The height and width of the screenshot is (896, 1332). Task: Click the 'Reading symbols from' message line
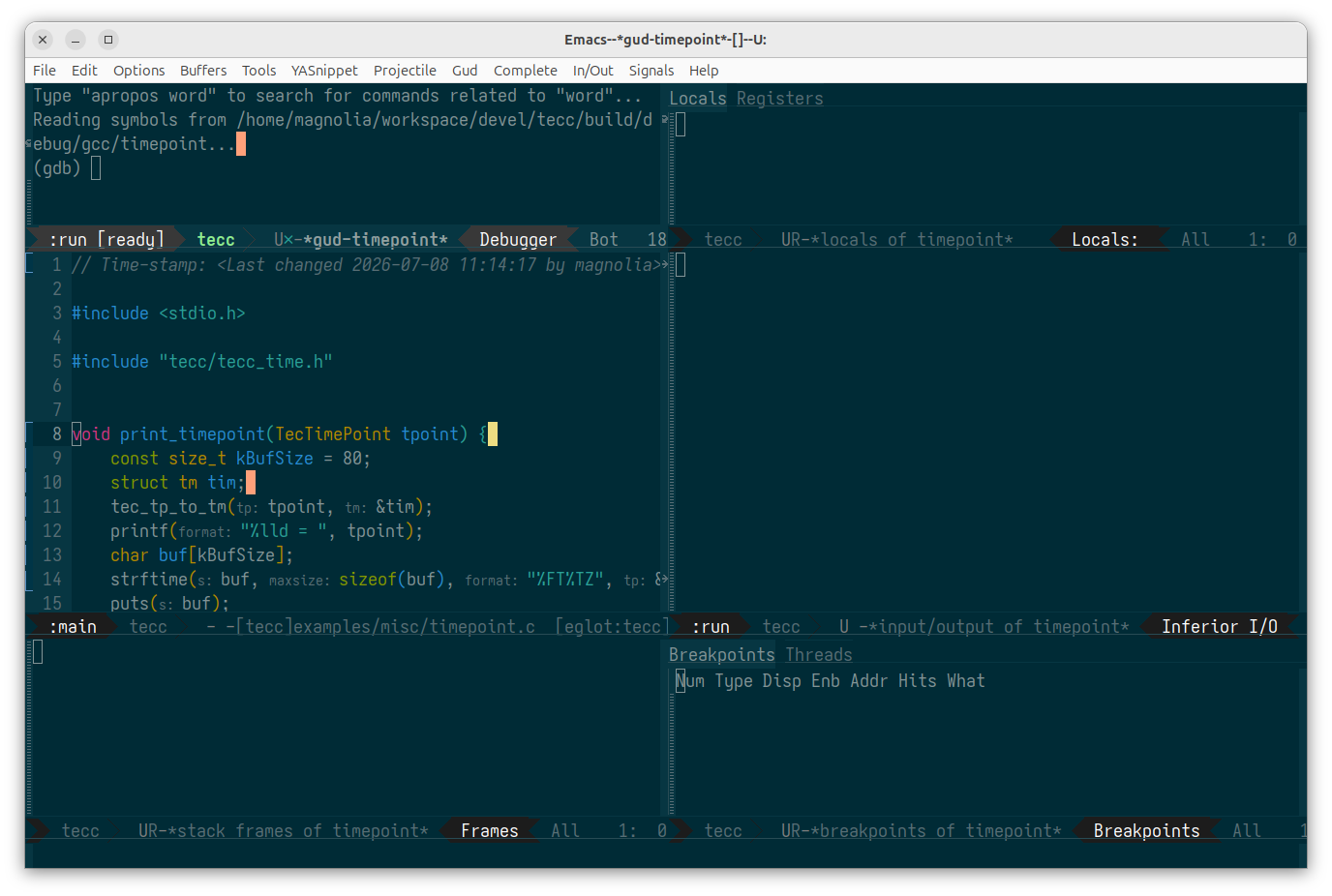pyautogui.click(x=343, y=120)
